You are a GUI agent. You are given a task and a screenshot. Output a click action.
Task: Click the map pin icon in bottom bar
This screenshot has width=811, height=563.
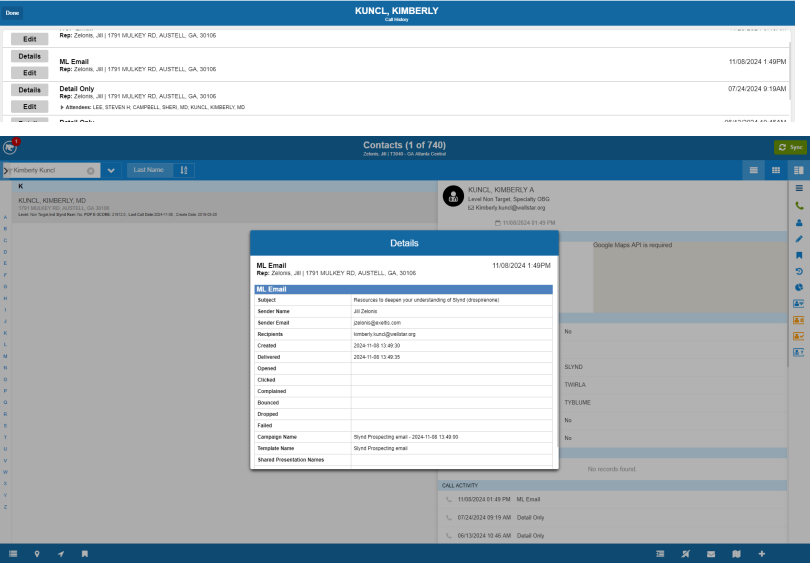point(37,554)
